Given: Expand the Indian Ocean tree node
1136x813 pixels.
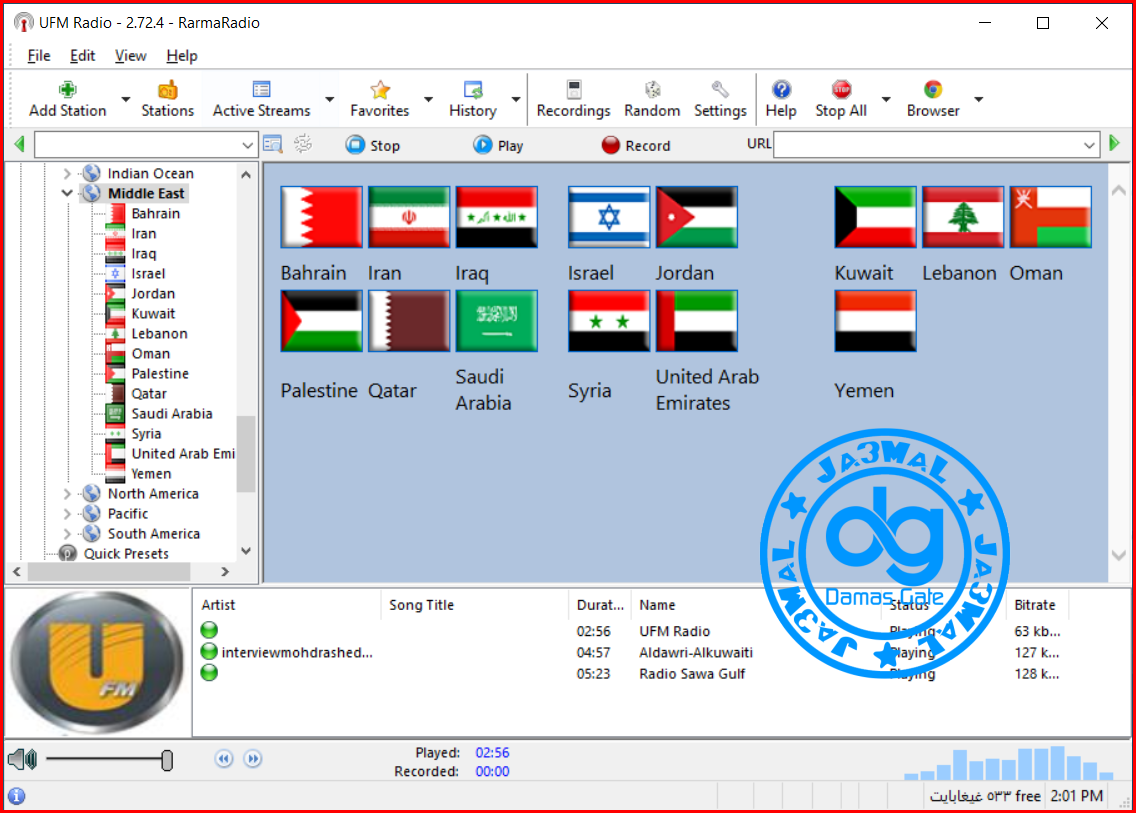Looking at the screenshot, I should click(67, 173).
